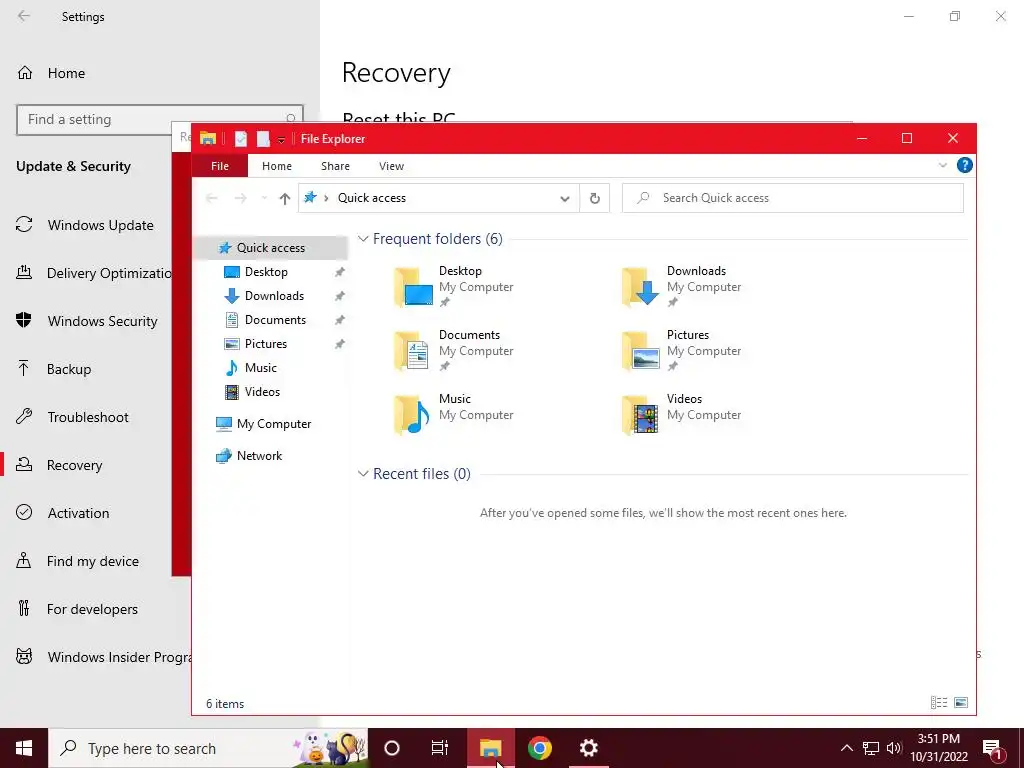Click the Back navigation arrow
Image resolution: width=1024 pixels, height=768 pixels.
pyautogui.click(x=212, y=198)
